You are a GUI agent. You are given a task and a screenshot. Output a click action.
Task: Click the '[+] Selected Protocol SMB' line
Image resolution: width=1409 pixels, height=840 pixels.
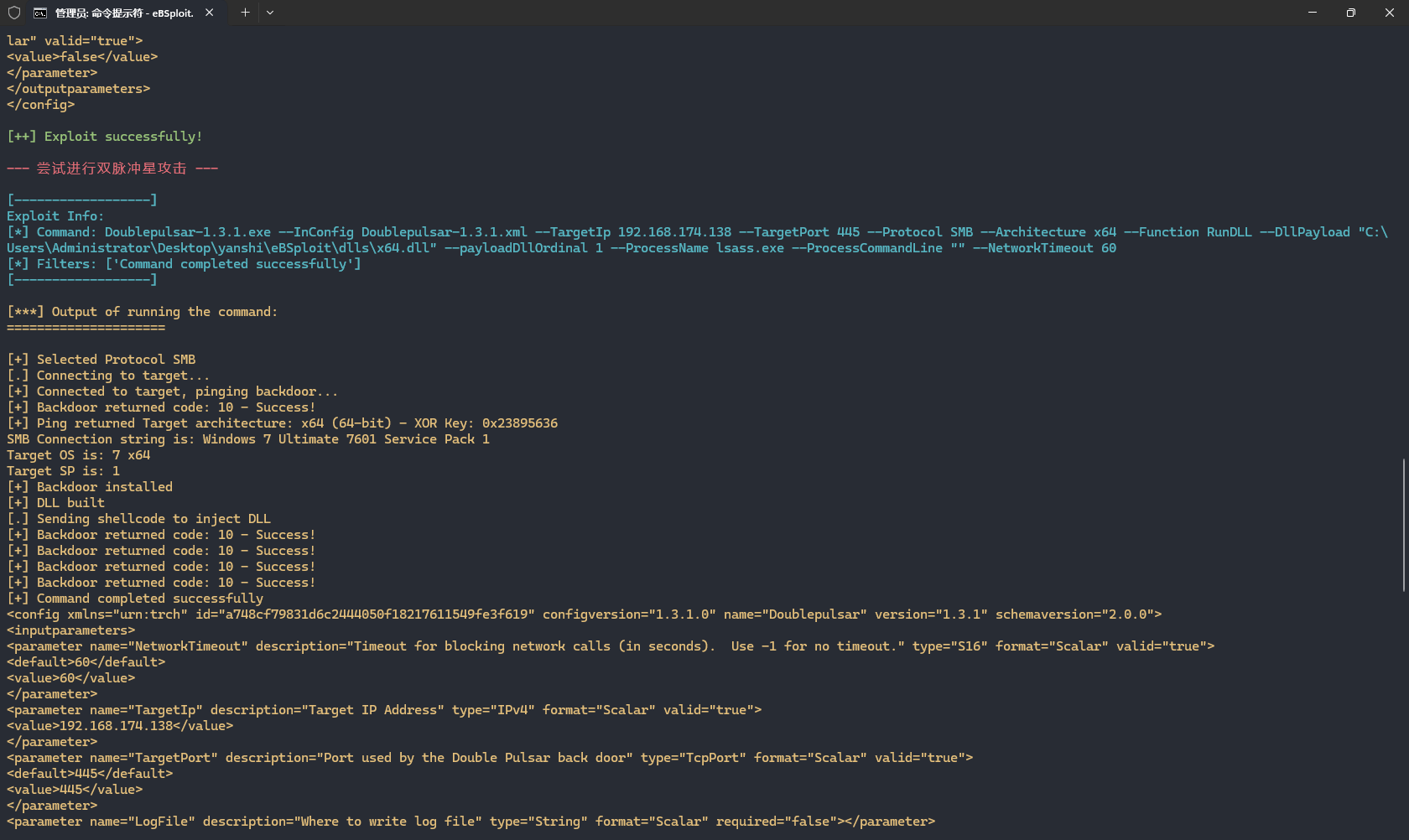pyautogui.click(x=101, y=360)
